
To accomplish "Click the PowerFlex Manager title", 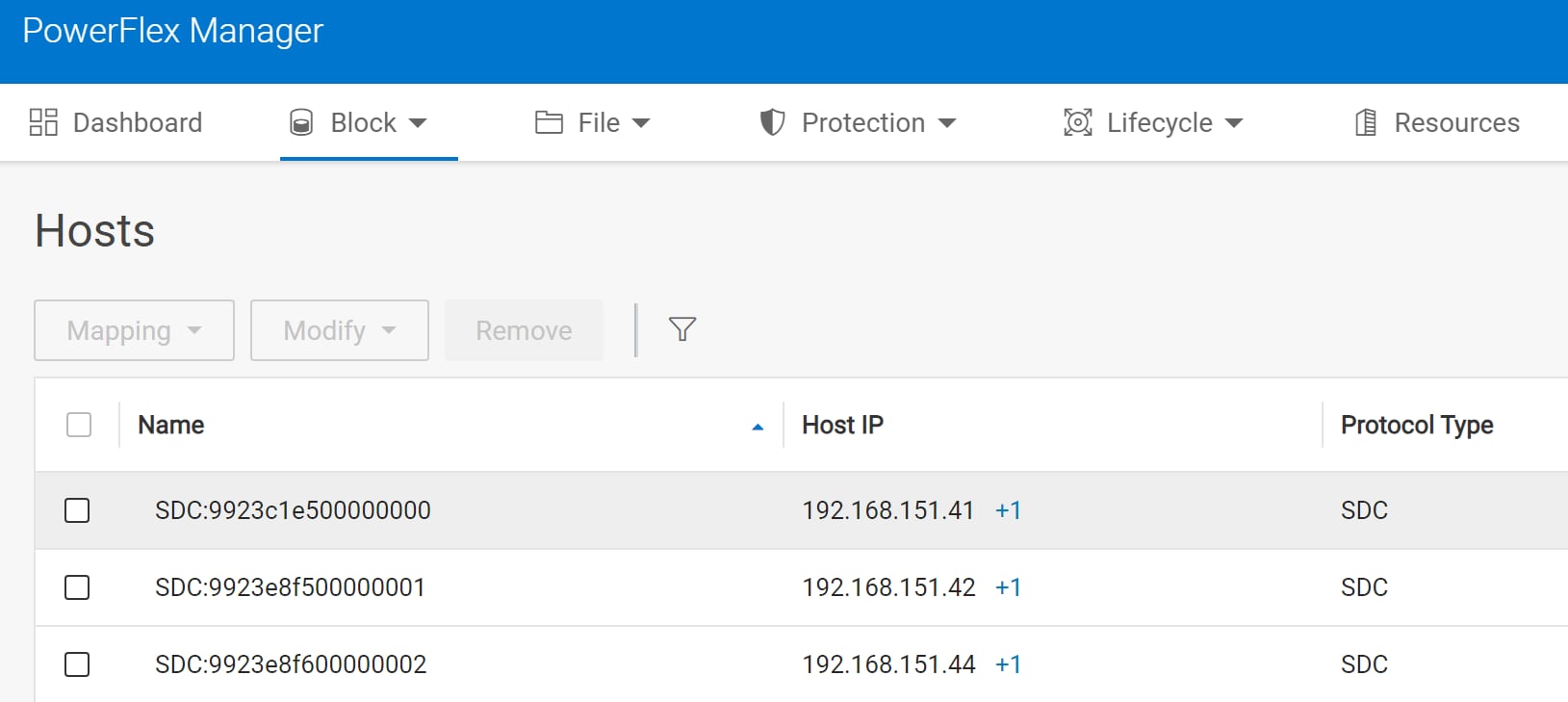I will 172,31.
